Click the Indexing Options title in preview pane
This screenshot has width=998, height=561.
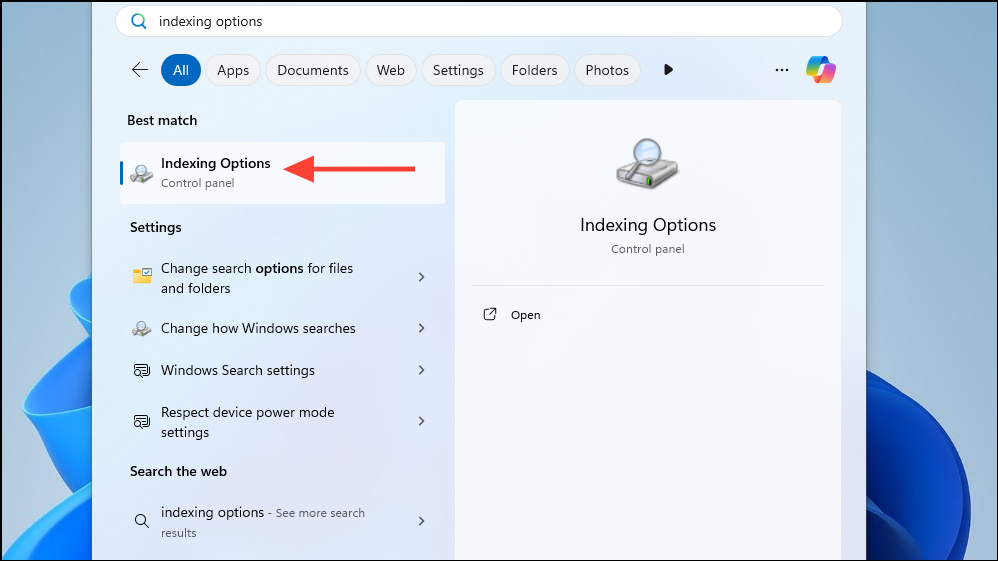coord(648,225)
